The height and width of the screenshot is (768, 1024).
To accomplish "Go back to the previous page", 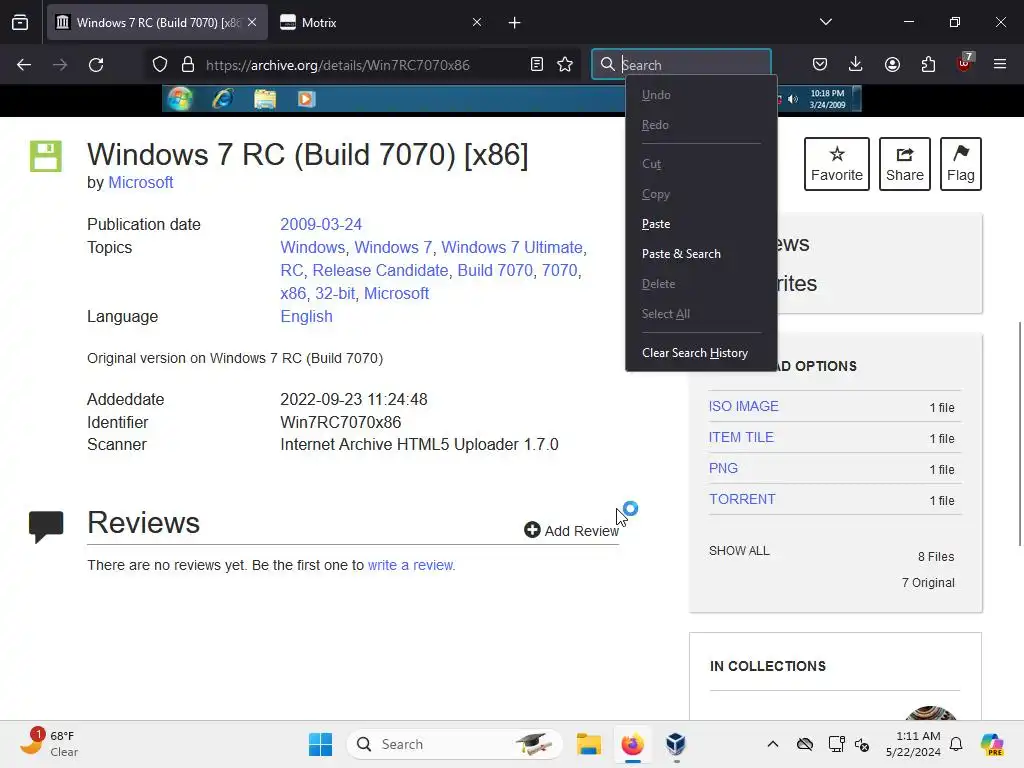I will (24, 65).
